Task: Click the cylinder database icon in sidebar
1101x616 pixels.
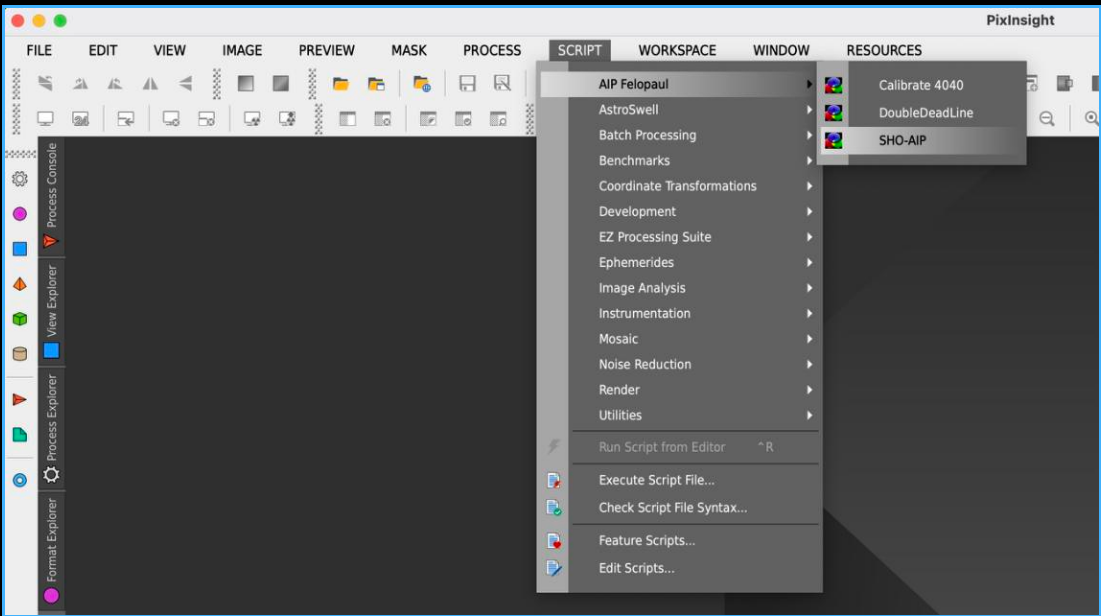Action: (x=19, y=353)
